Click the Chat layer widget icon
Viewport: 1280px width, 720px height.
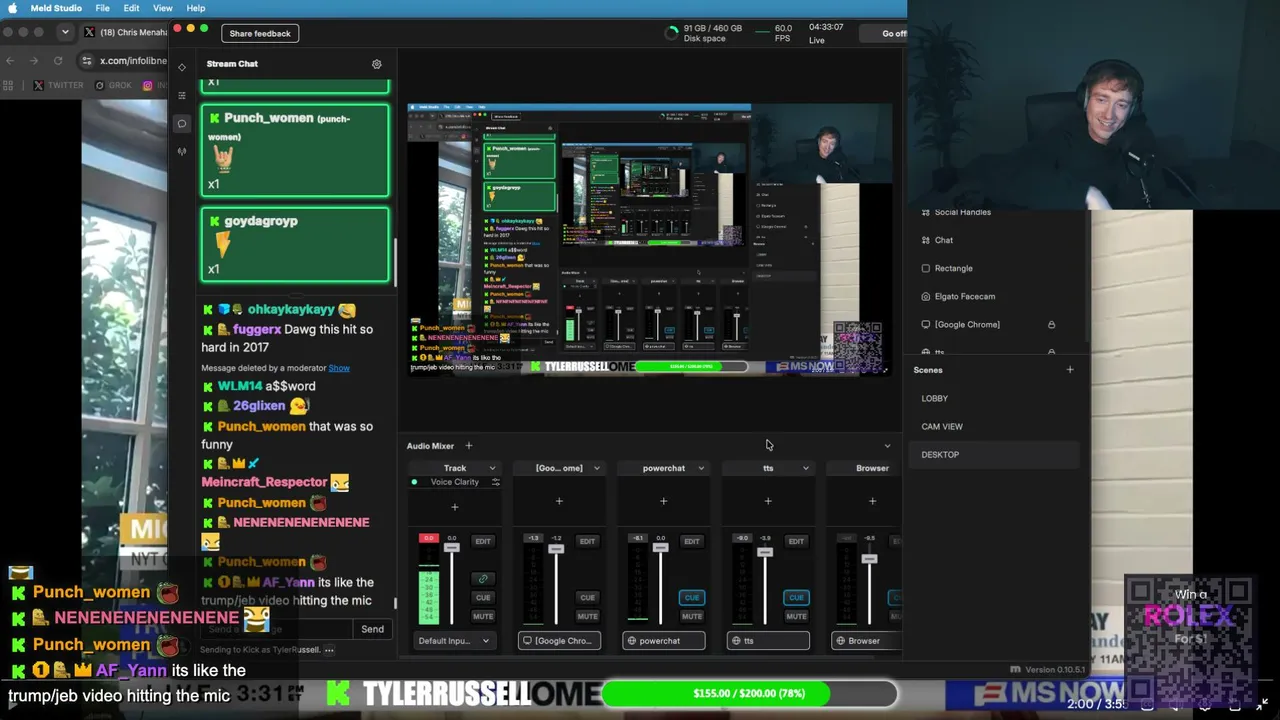[925, 240]
